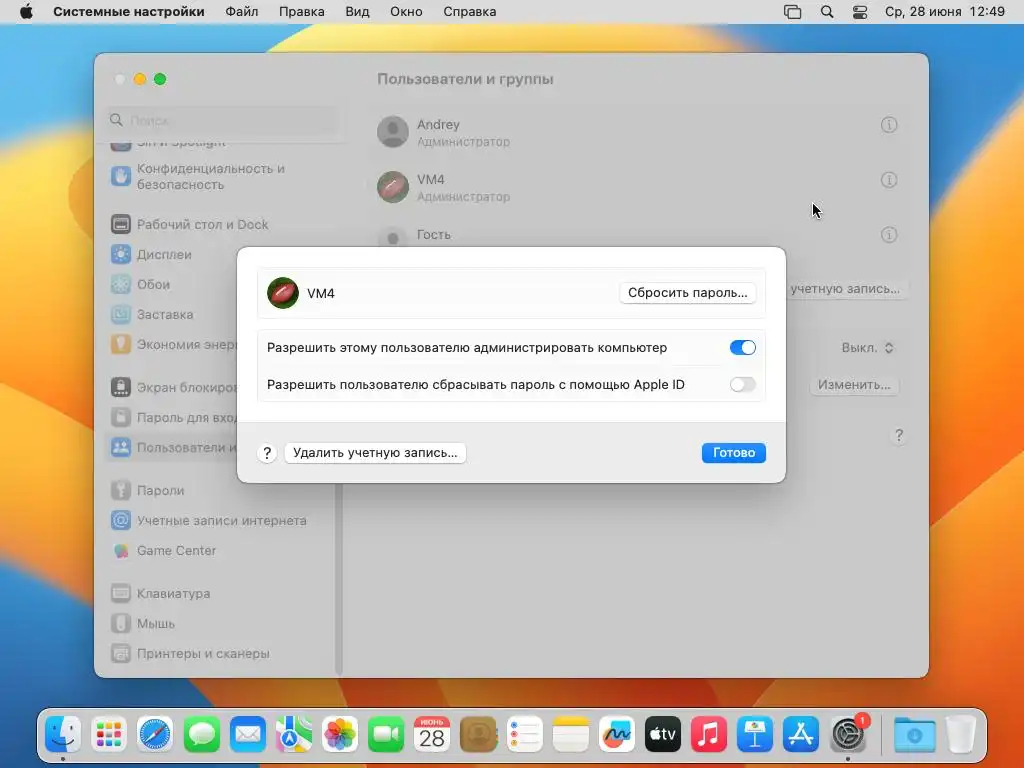This screenshot has height=768, width=1024.
Task: Toggle administrator permission for VM4 user
Action: point(743,347)
